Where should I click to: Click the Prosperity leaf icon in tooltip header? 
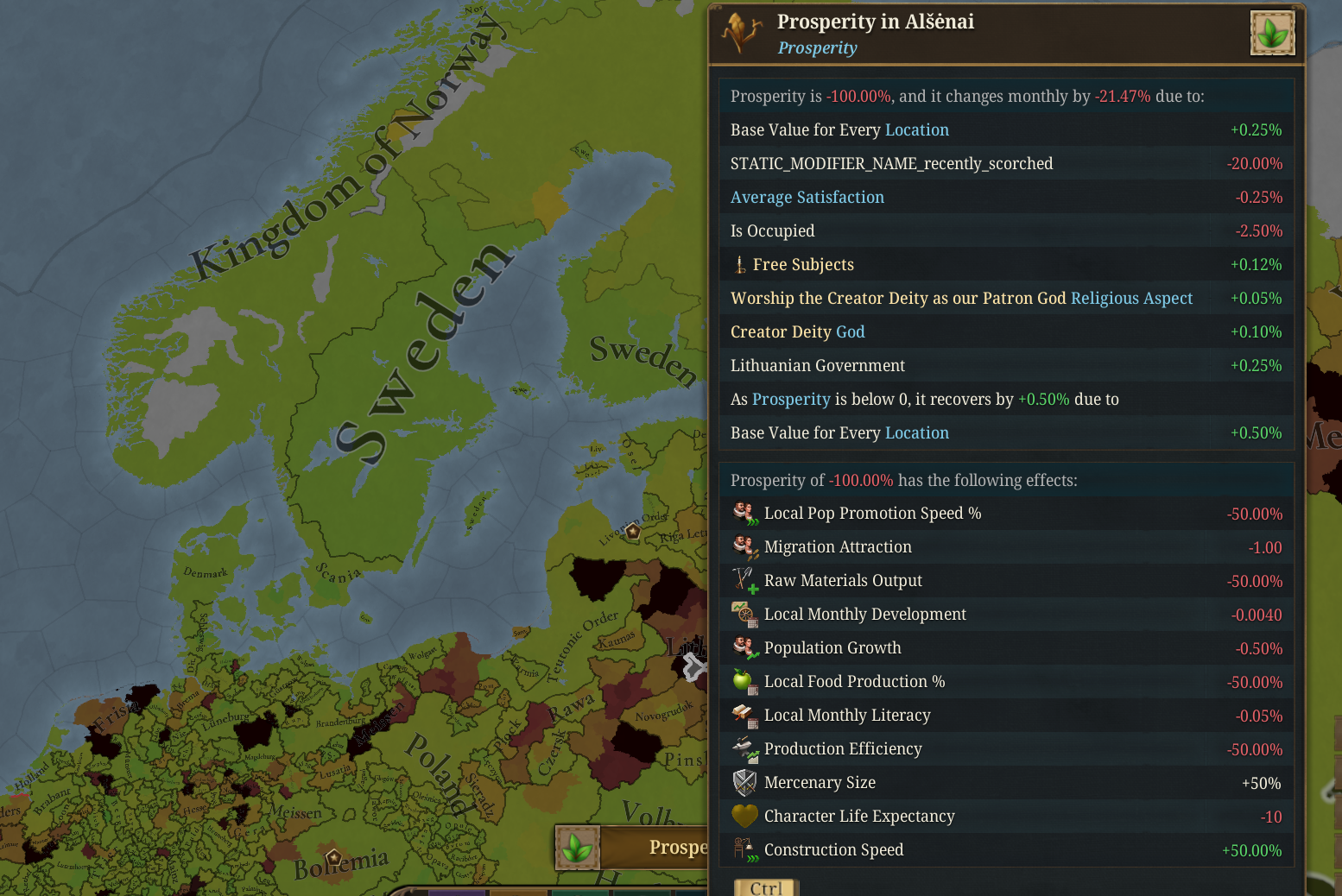1272,33
